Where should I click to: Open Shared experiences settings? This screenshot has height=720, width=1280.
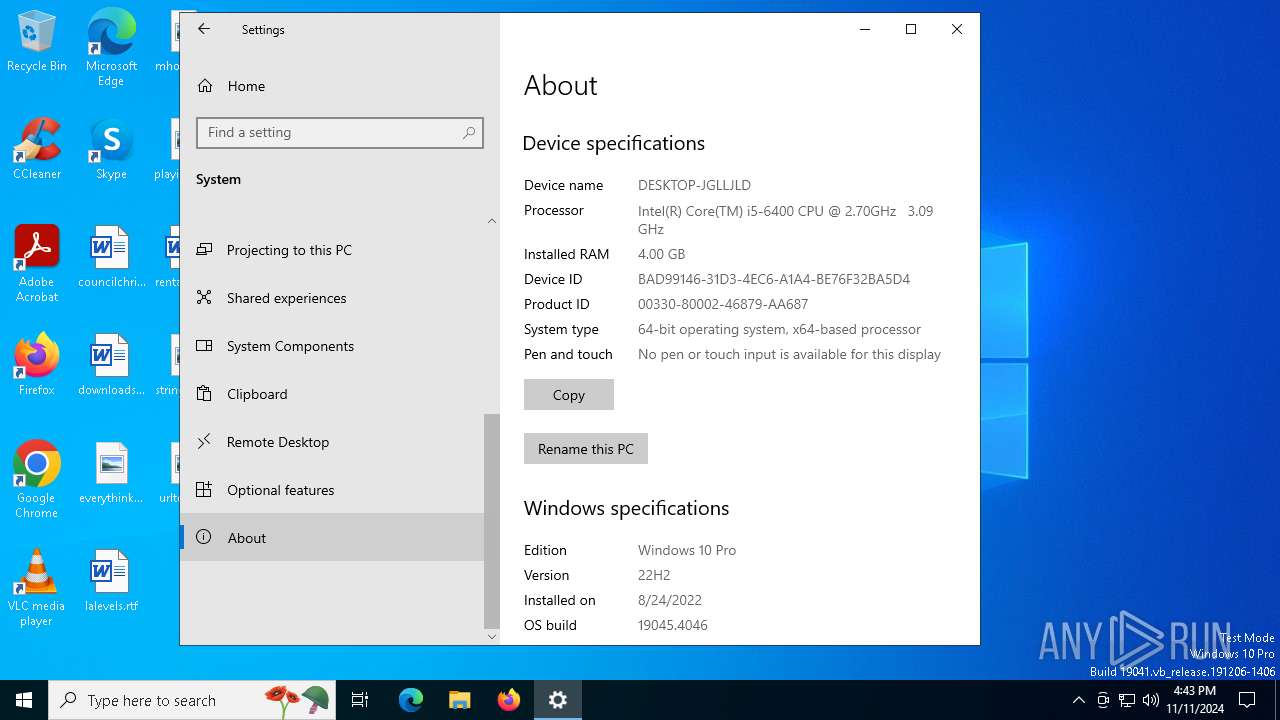[x=332, y=298]
